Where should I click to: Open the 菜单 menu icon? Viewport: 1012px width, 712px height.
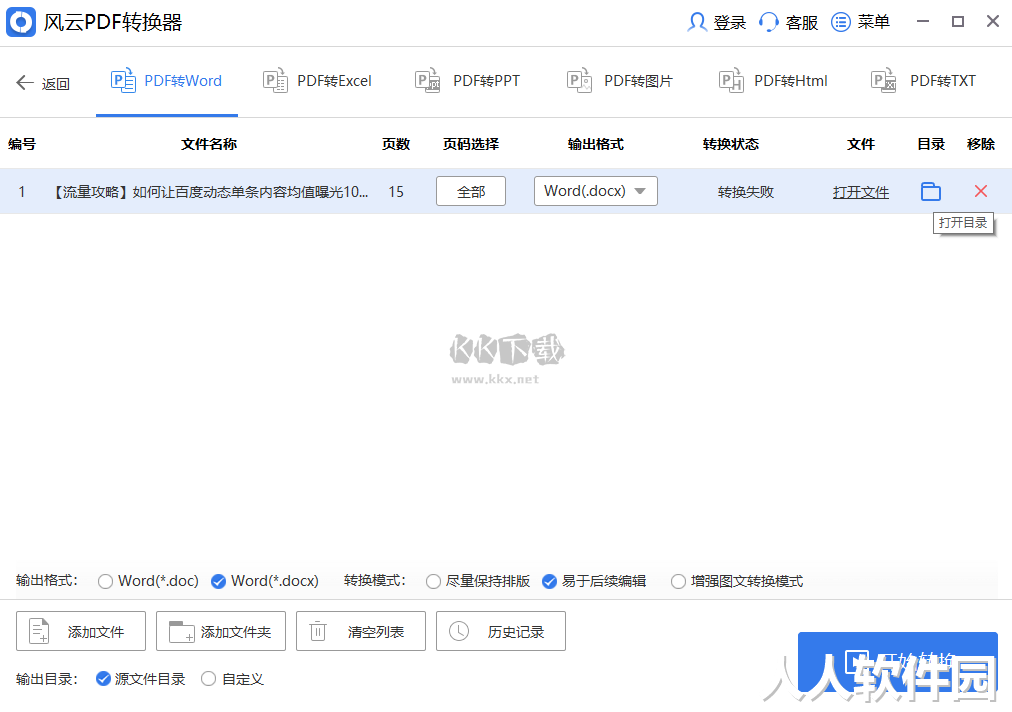(x=840, y=22)
